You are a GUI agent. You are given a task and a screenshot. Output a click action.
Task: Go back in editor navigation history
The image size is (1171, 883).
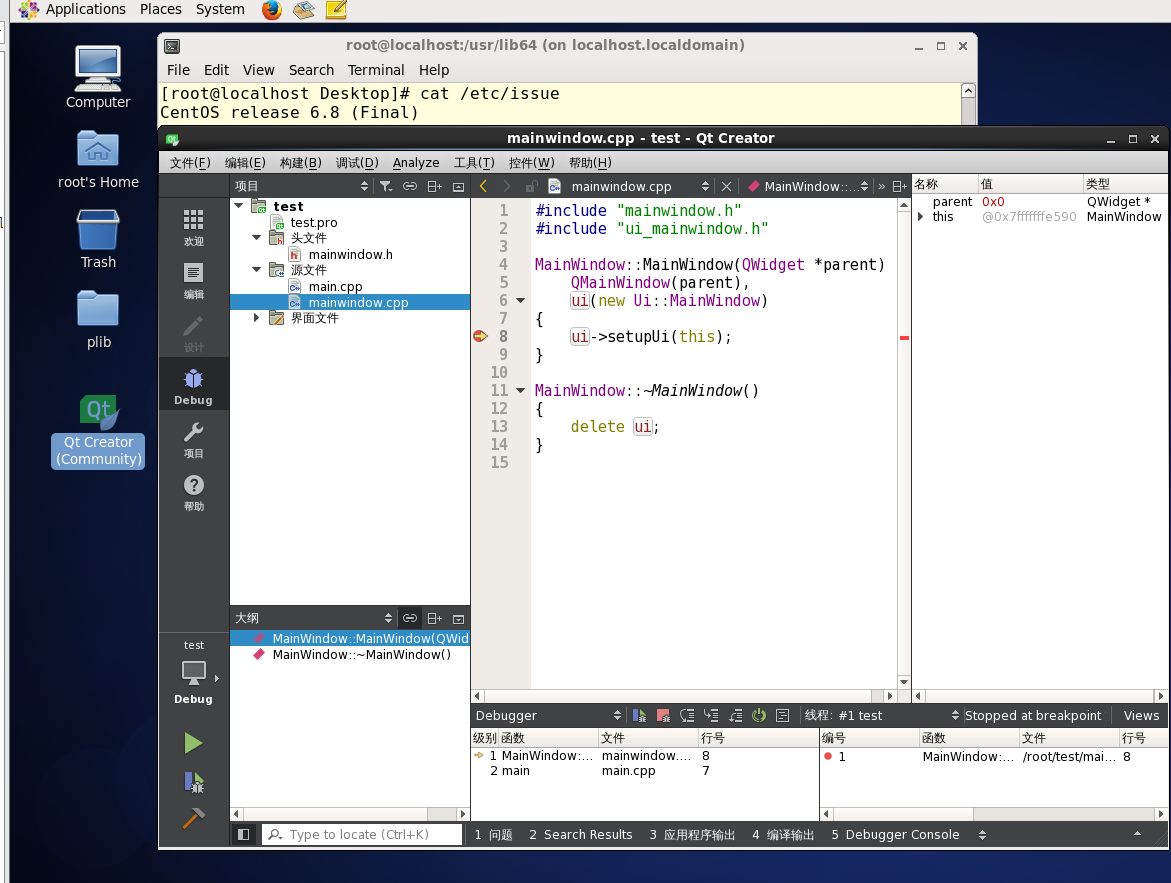(483, 186)
